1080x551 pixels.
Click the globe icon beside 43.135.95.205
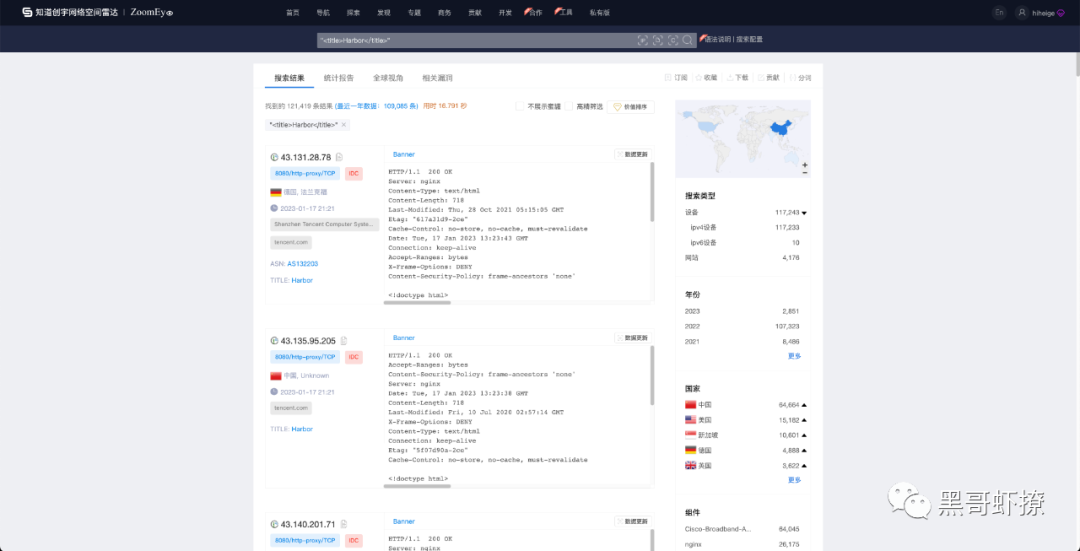[274, 340]
